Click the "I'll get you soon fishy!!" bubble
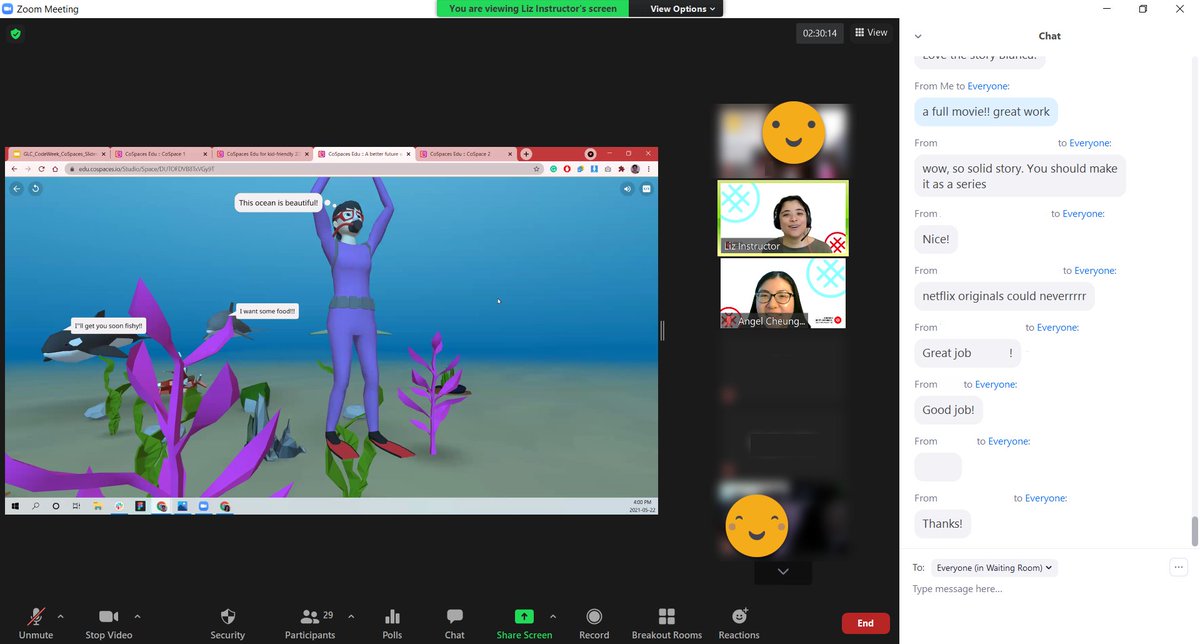 click(108, 325)
